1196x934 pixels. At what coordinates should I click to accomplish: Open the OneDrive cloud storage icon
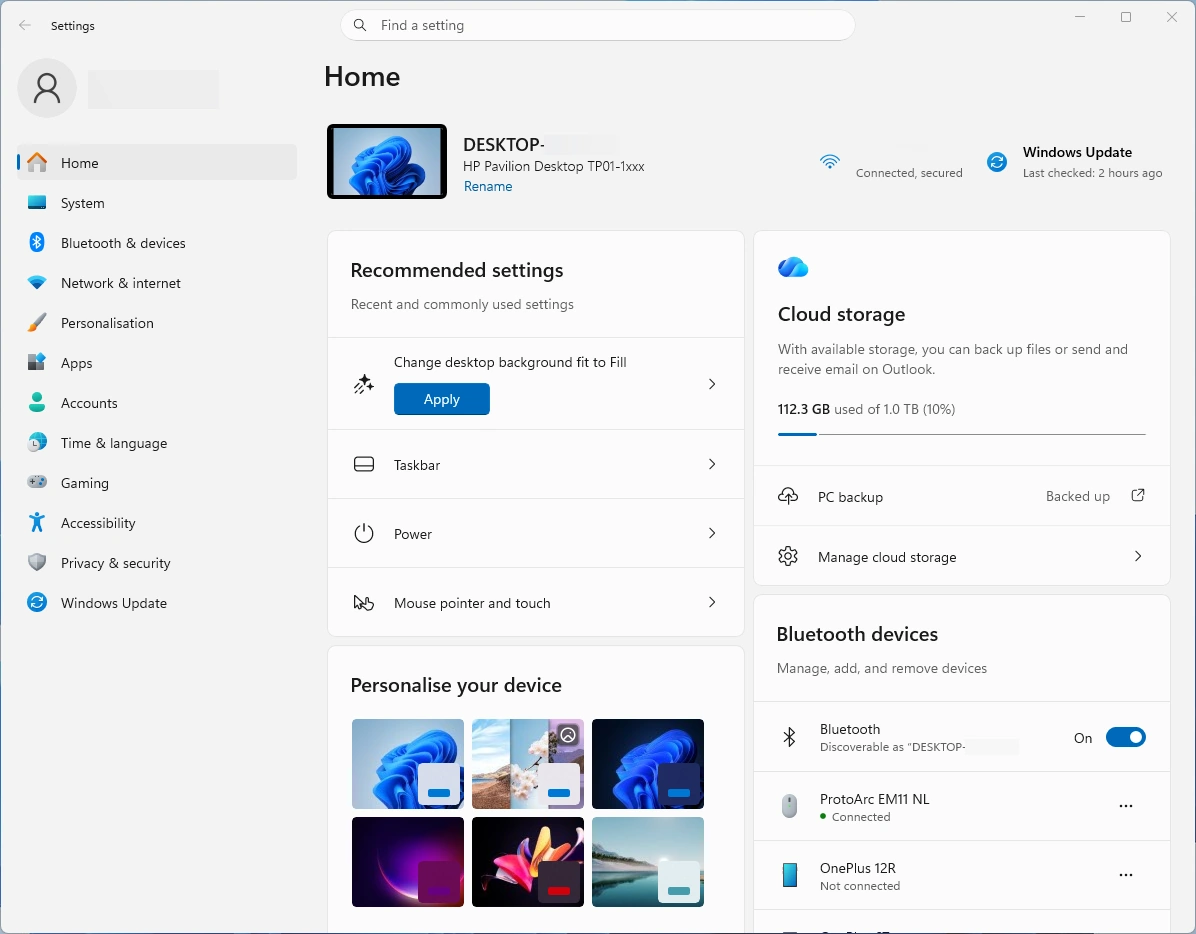tap(792, 267)
